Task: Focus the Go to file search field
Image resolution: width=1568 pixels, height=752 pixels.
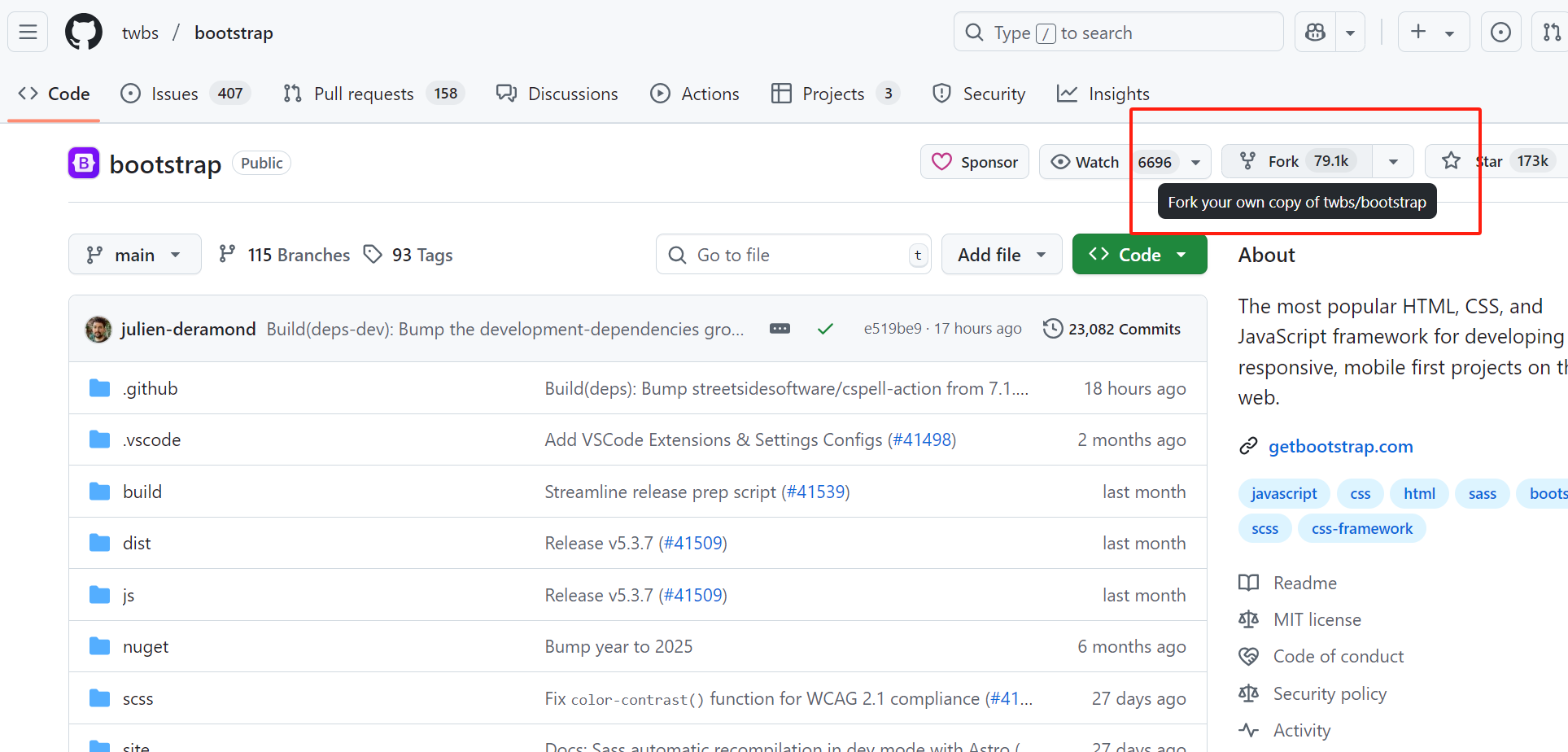Action: (793, 255)
